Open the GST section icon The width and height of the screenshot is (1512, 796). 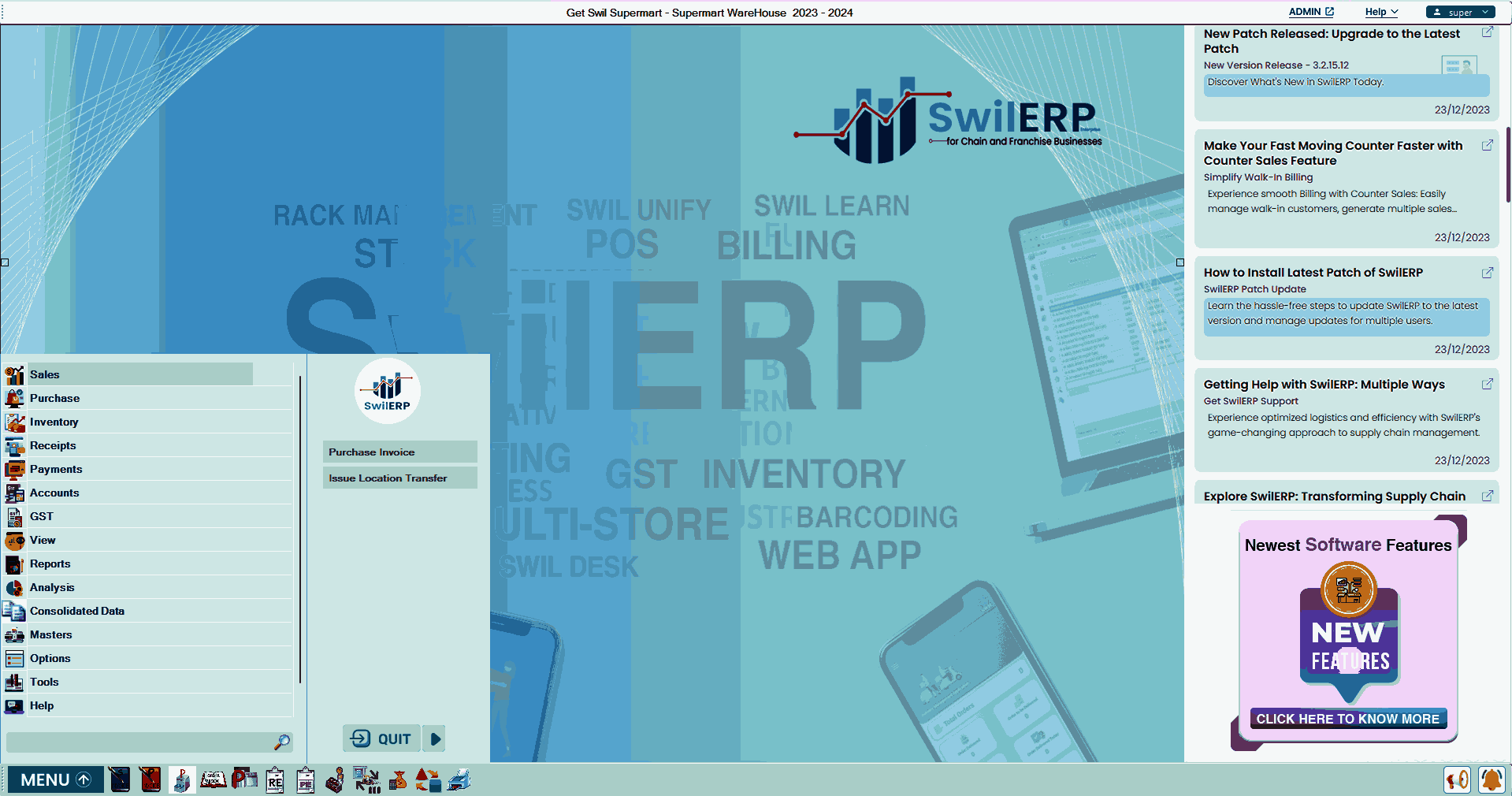pos(14,516)
